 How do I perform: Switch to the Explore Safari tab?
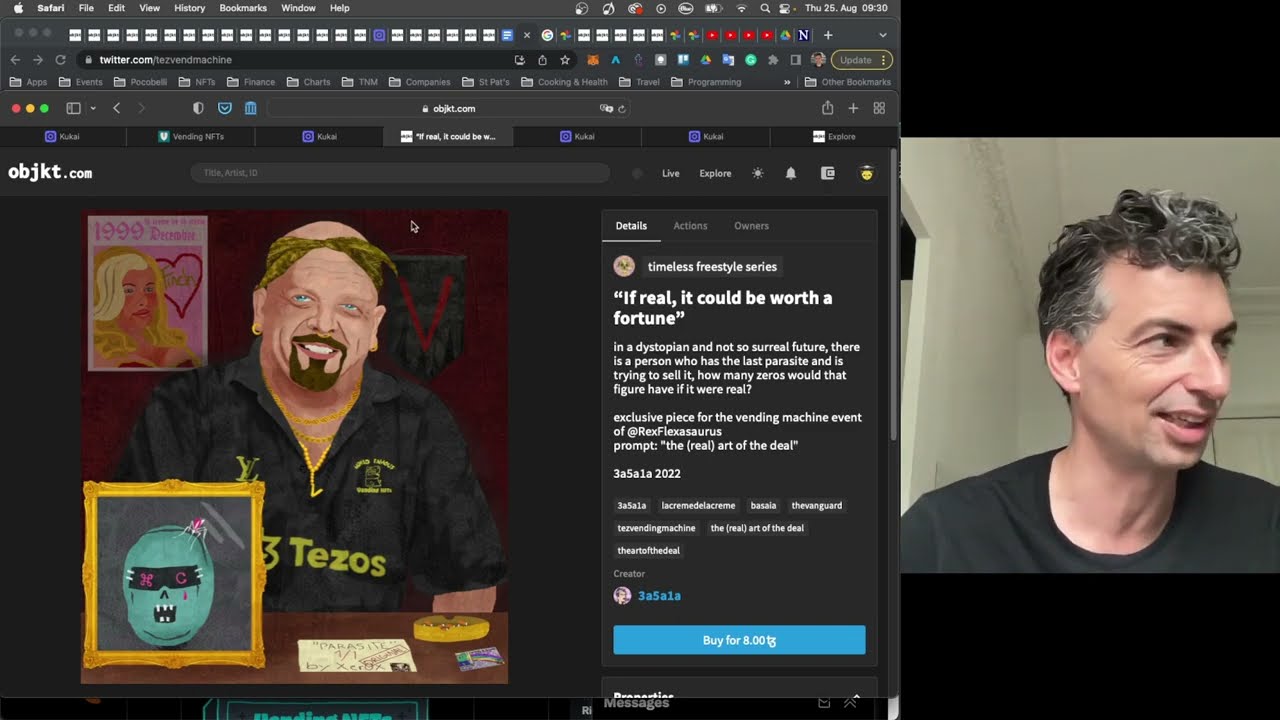coord(834,136)
